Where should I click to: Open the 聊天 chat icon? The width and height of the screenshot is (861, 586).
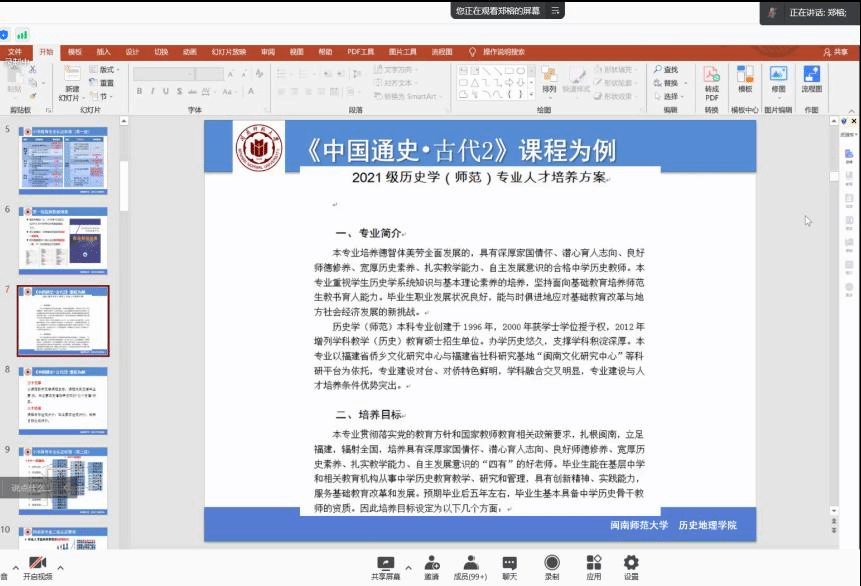click(509, 567)
